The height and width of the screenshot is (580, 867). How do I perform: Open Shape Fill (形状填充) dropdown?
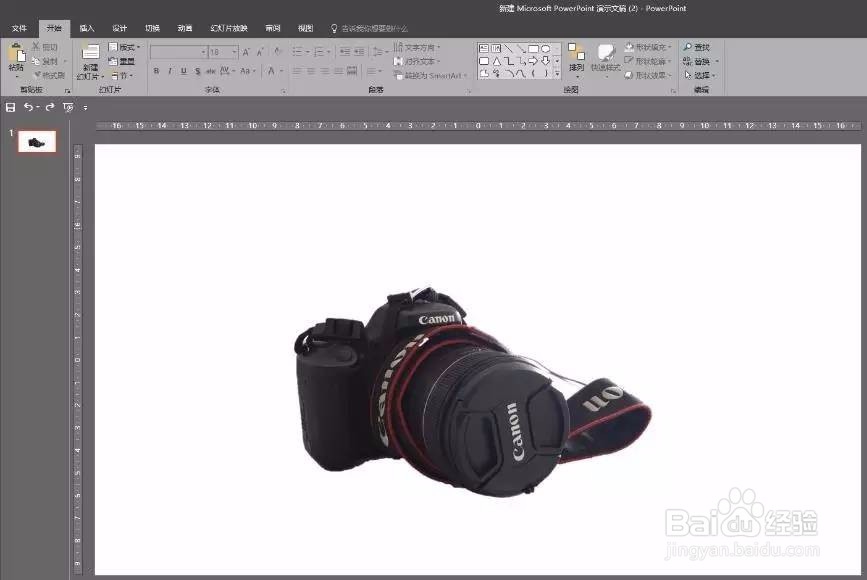(x=648, y=47)
